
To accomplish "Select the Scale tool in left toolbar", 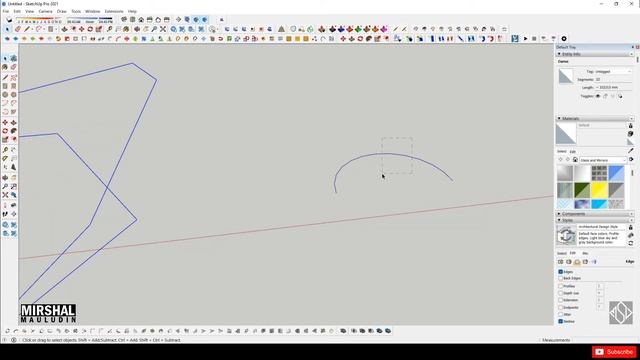I will (5, 140).
